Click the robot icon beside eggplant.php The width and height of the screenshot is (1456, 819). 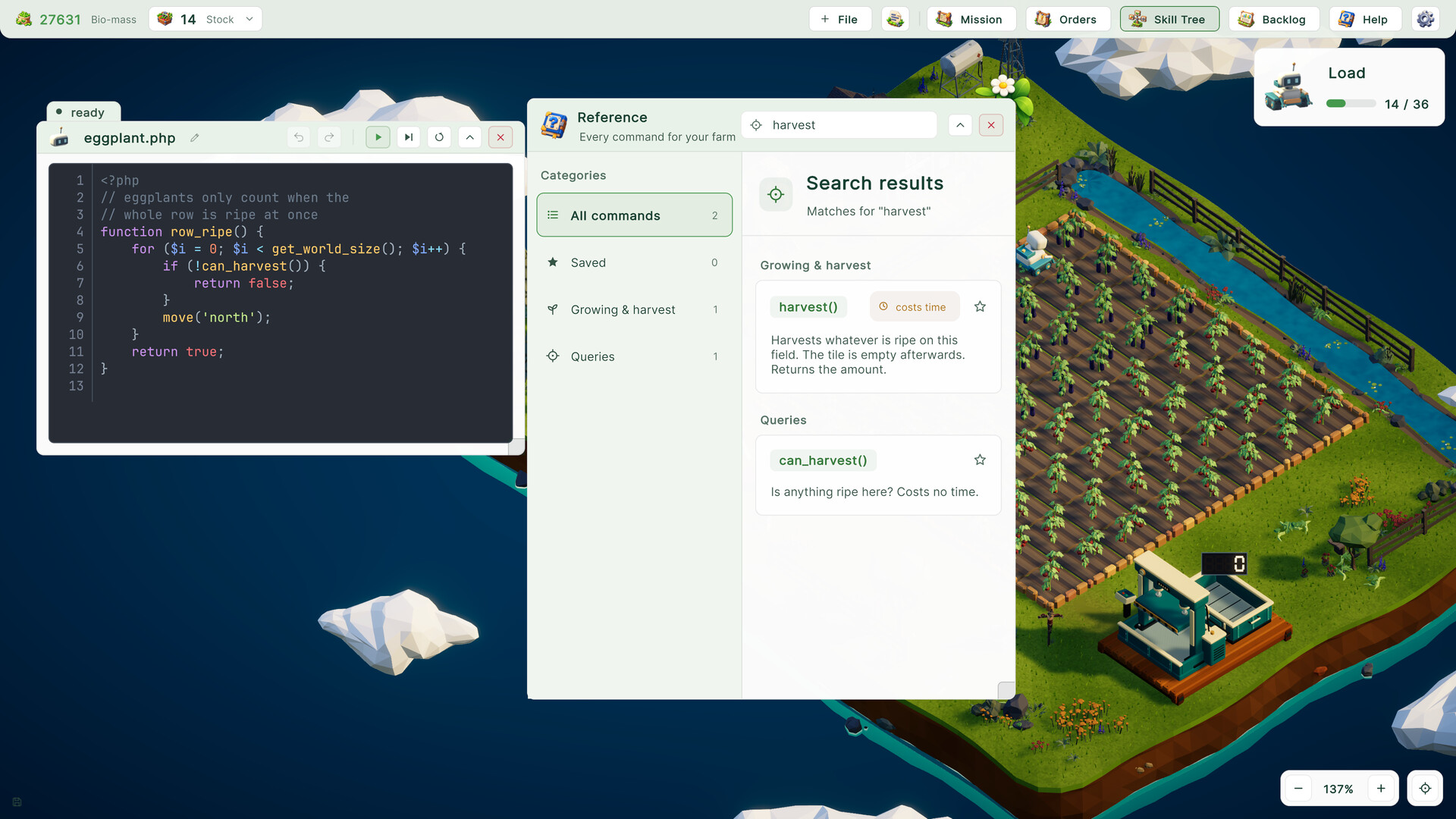coord(59,137)
